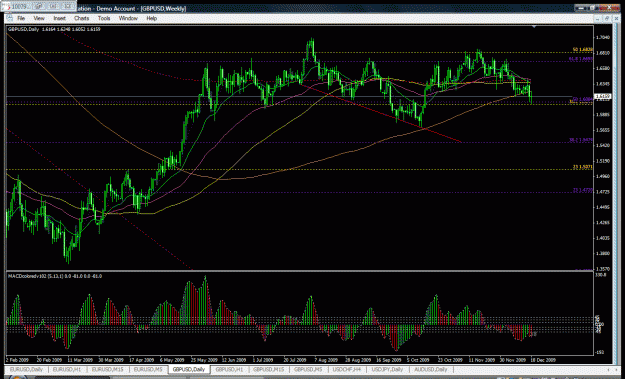Image resolution: width=625 pixels, height=379 pixels.
Task: Click the '7 Aug 2009' date label
Action: pyautogui.click(x=326, y=359)
